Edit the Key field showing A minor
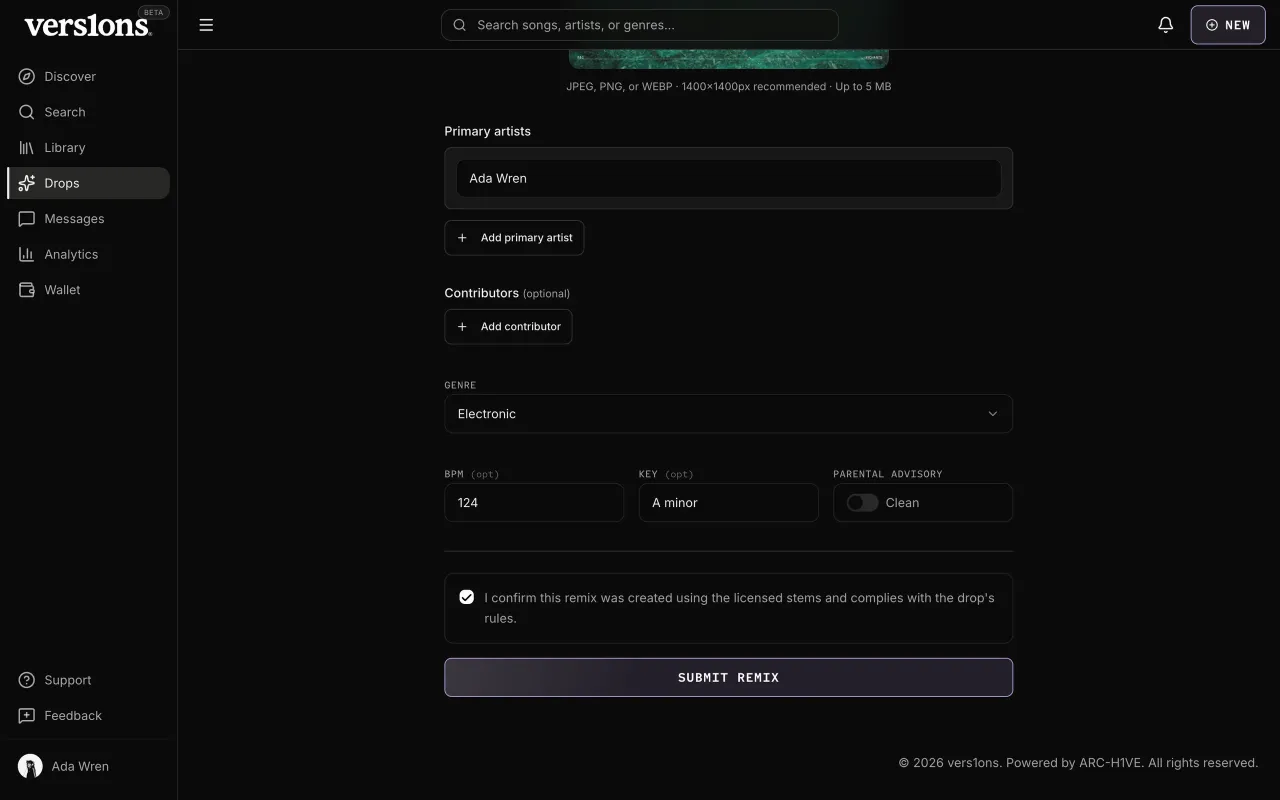Image resolution: width=1280 pixels, height=800 pixels. (728, 503)
